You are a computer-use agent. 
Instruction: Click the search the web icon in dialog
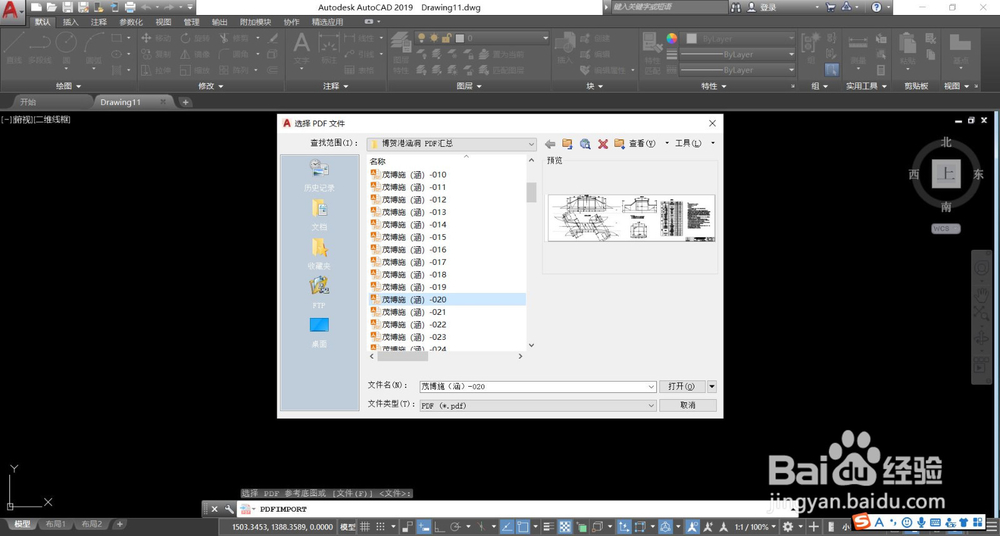click(585, 144)
